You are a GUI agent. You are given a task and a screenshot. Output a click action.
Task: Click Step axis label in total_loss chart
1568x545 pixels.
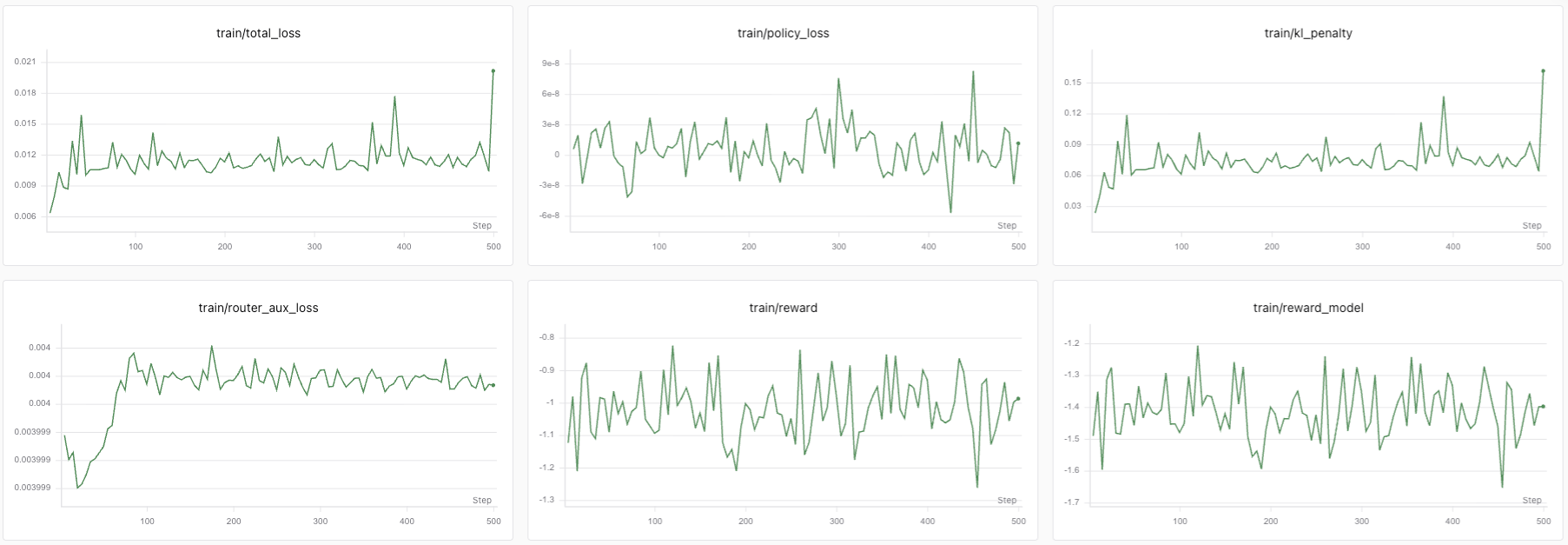[x=482, y=225]
